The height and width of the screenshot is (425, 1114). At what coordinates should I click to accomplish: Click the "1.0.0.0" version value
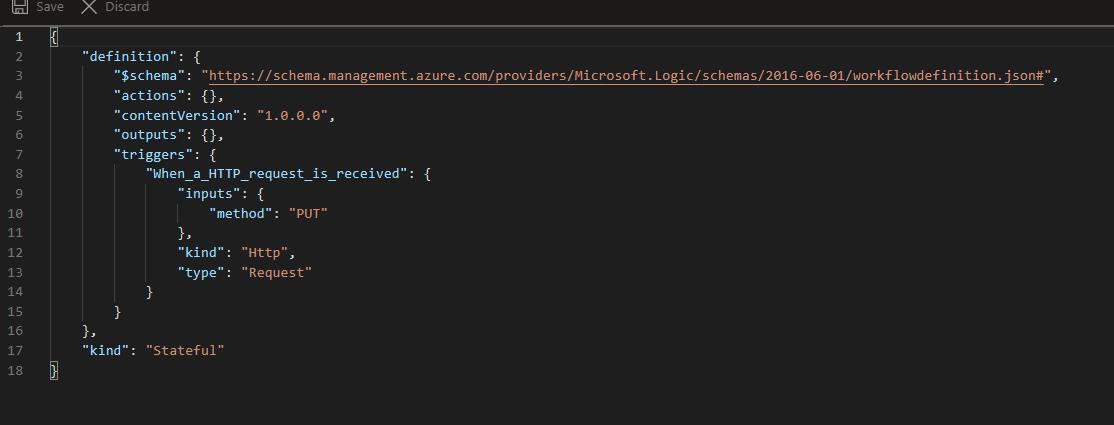(292, 115)
